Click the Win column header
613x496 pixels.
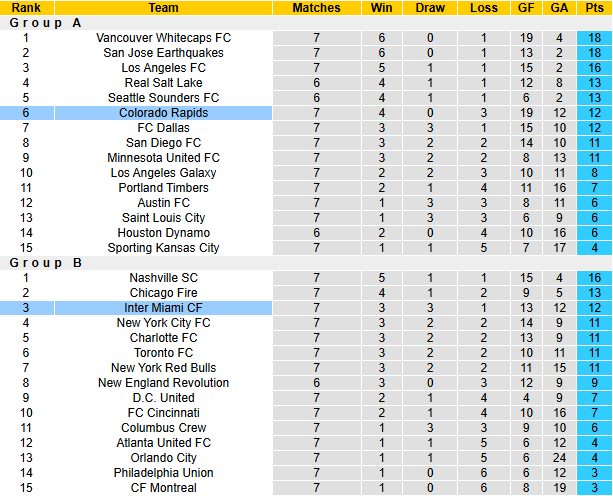point(381,8)
